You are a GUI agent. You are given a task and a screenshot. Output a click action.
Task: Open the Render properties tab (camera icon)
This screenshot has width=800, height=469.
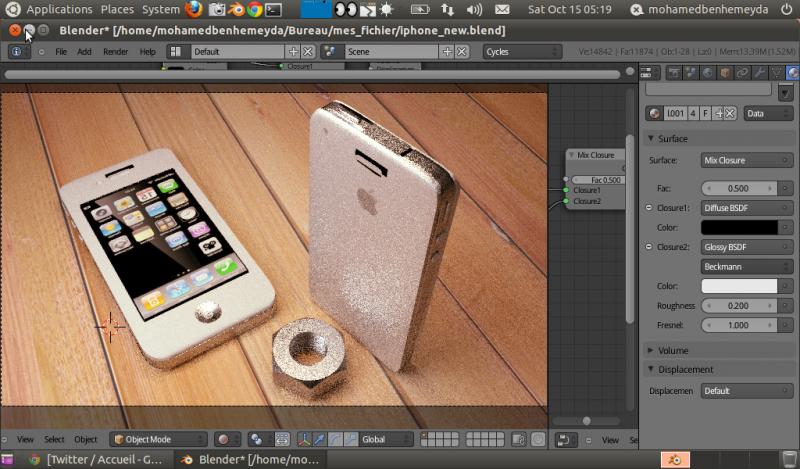[673, 73]
